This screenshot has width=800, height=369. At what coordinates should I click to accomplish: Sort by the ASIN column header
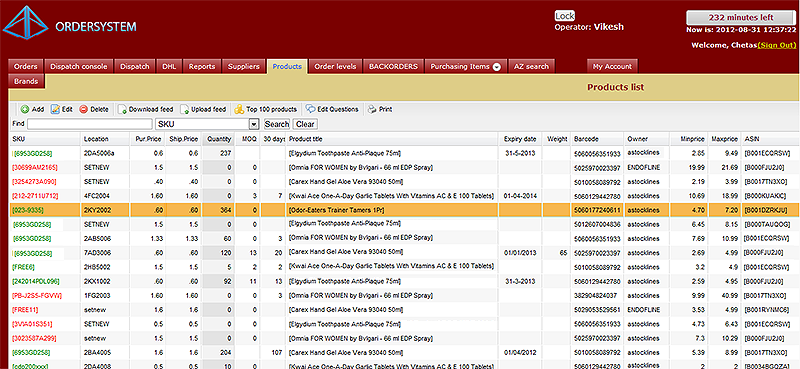[769, 139]
